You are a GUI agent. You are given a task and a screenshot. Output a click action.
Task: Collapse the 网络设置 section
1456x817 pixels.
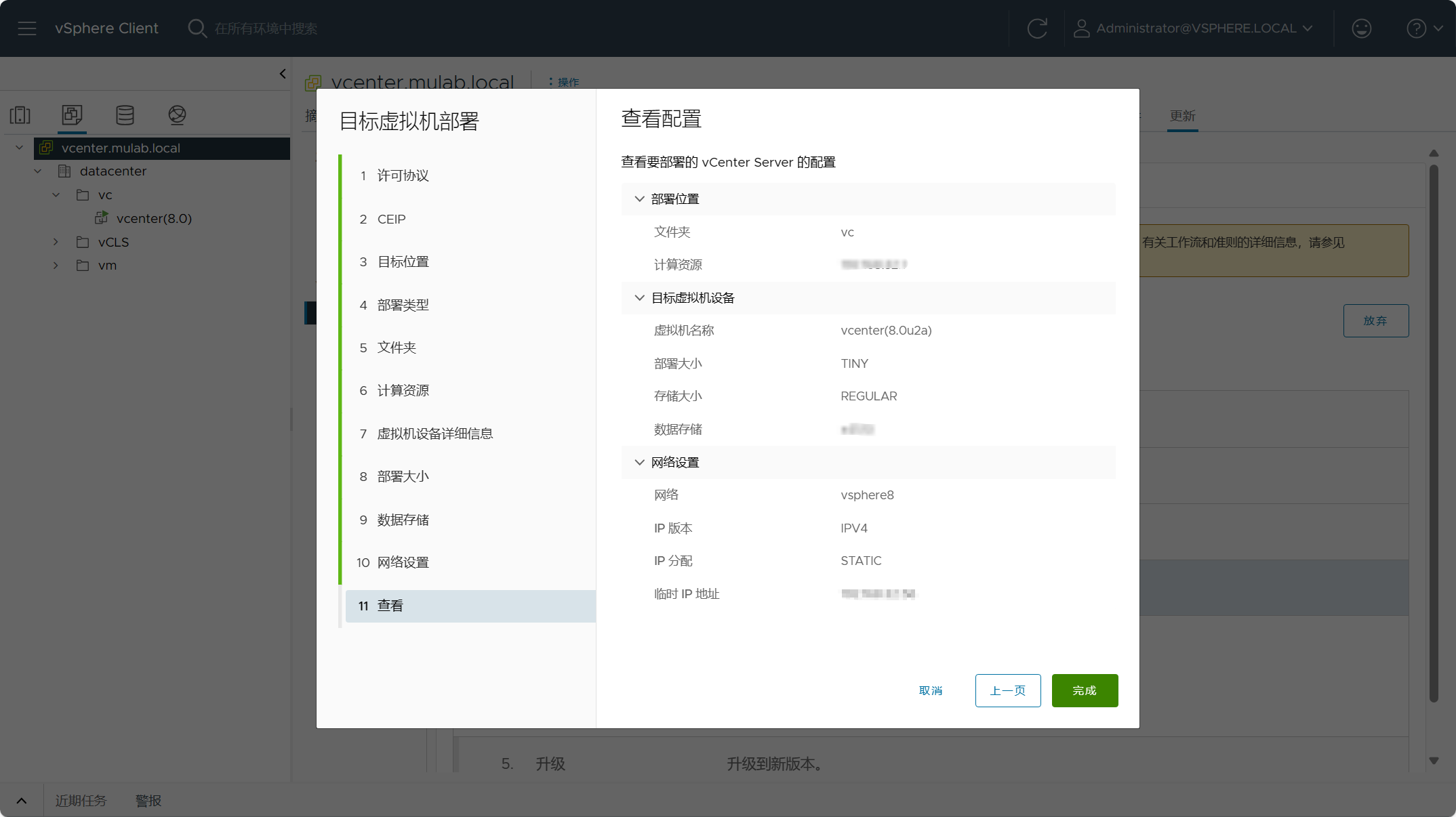639,463
